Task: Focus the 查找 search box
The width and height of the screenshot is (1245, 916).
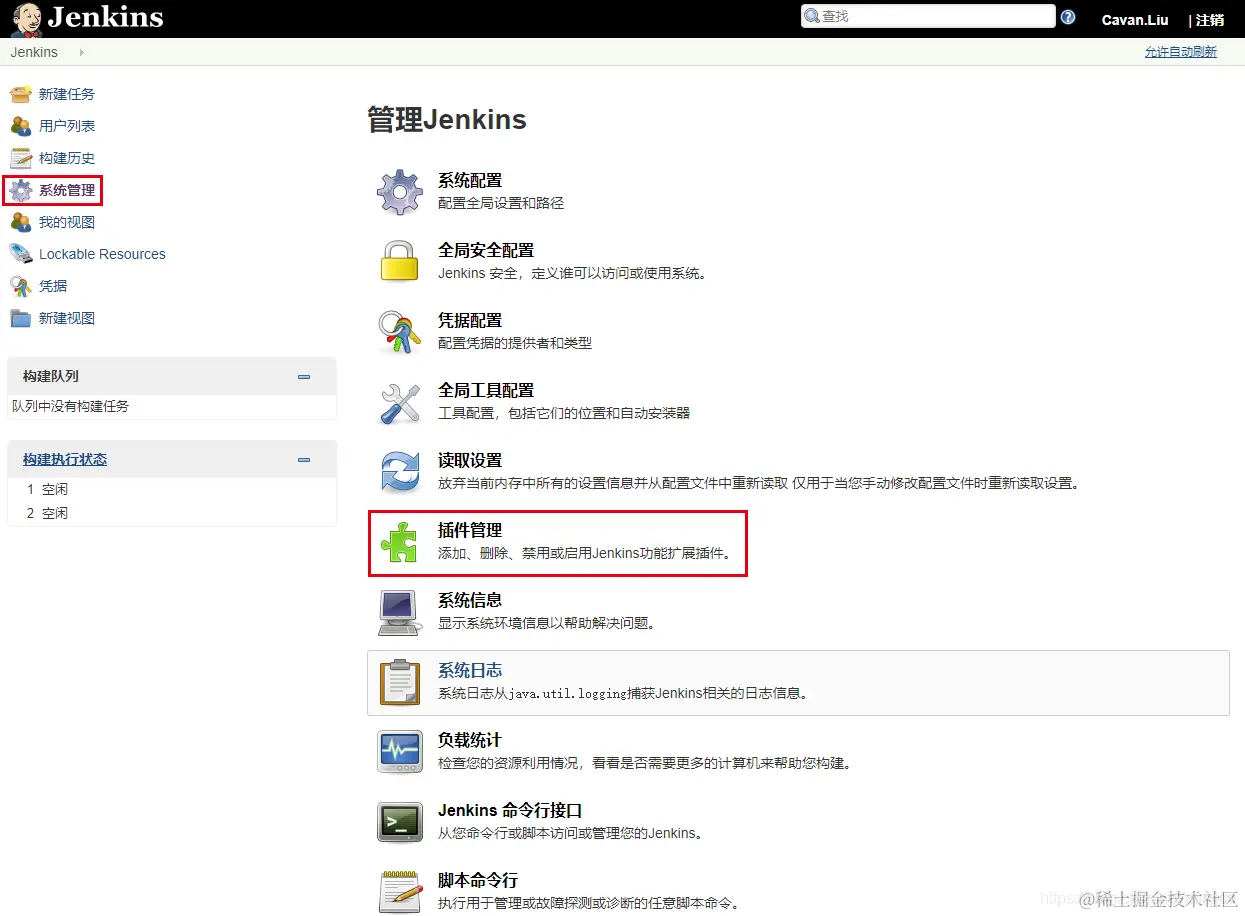Action: 928,16
